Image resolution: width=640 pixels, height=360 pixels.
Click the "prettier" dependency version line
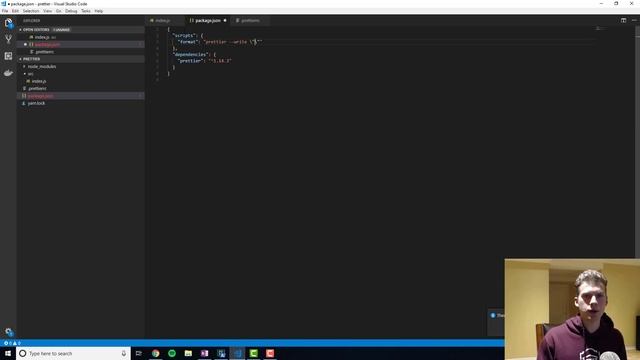point(205,61)
